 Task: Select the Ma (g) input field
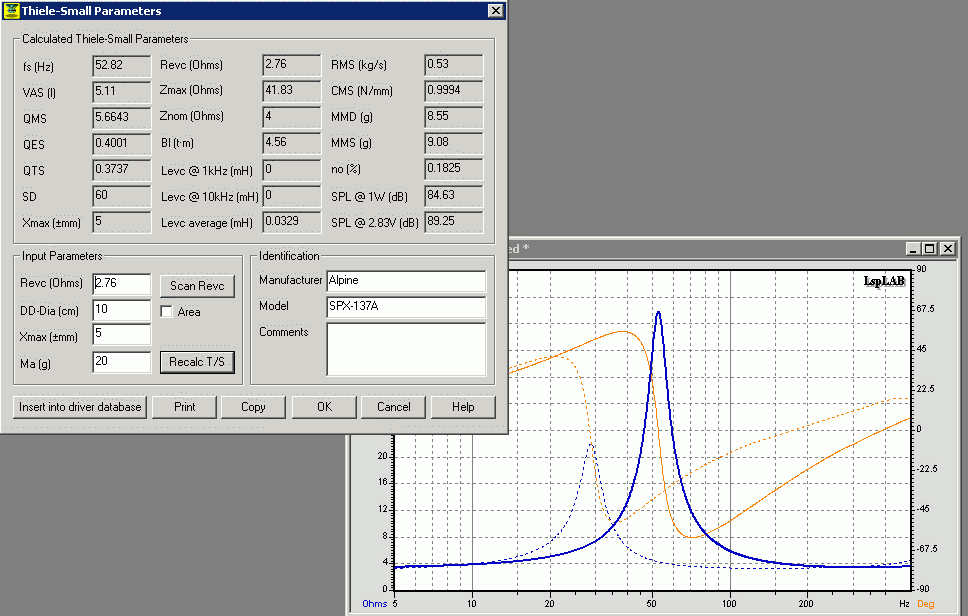(121, 361)
